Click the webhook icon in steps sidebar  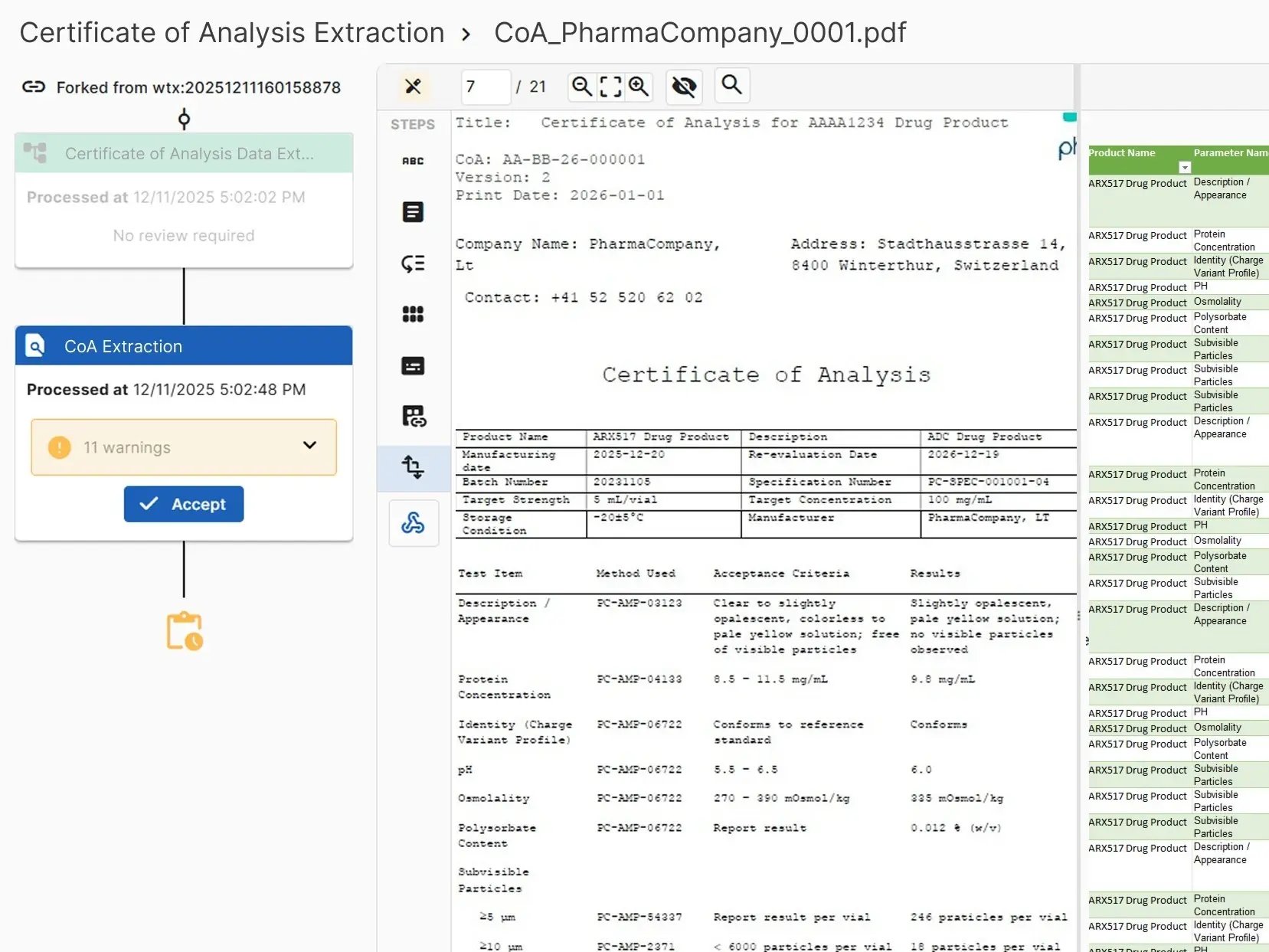413,523
